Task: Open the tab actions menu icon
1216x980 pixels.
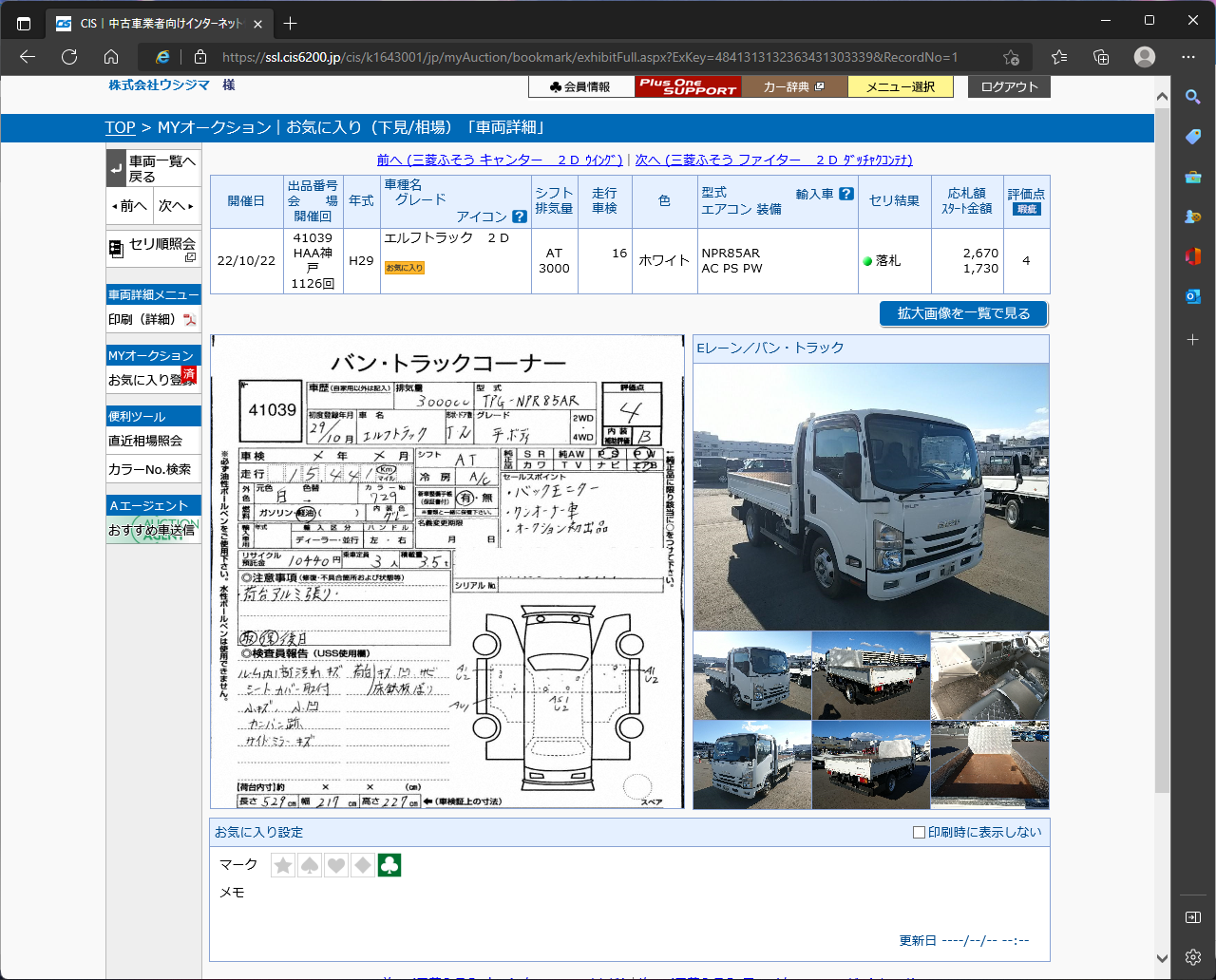Action: tap(24, 23)
